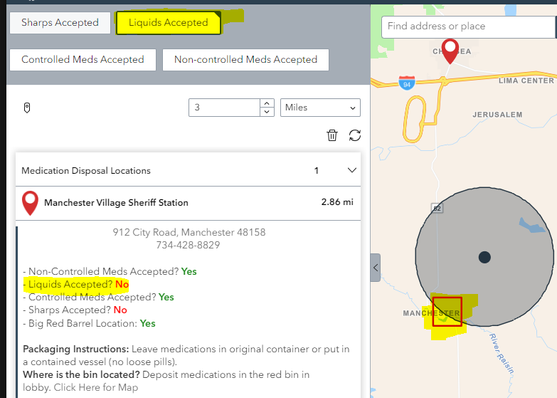Click the JERUSALEM map label
557x398 pixels.
497,115
